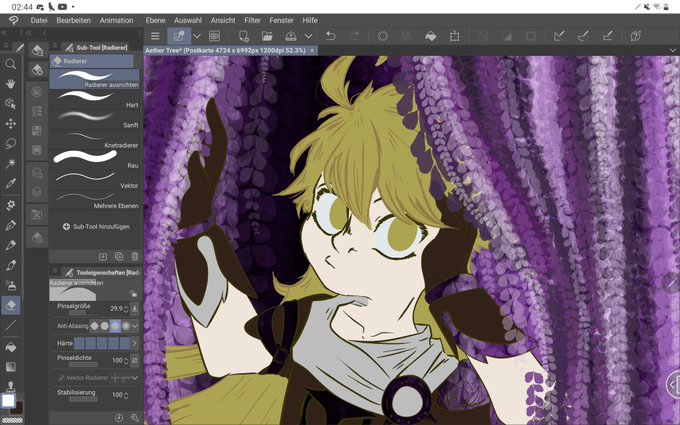Select the Decoration flower brush tool
Image resolution: width=680 pixels, height=425 pixels.
[10, 205]
